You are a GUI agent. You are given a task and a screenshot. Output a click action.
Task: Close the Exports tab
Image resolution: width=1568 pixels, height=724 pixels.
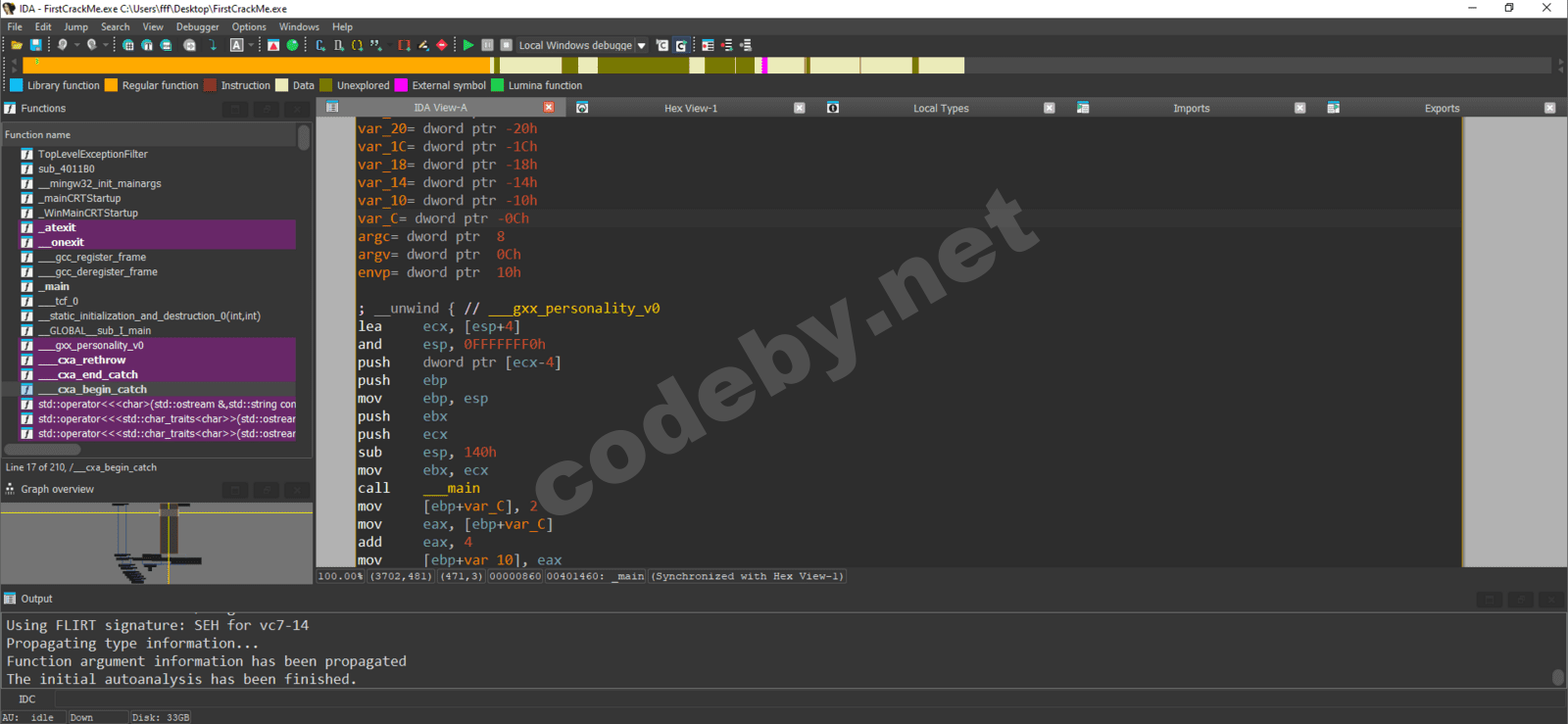[1550, 108]
